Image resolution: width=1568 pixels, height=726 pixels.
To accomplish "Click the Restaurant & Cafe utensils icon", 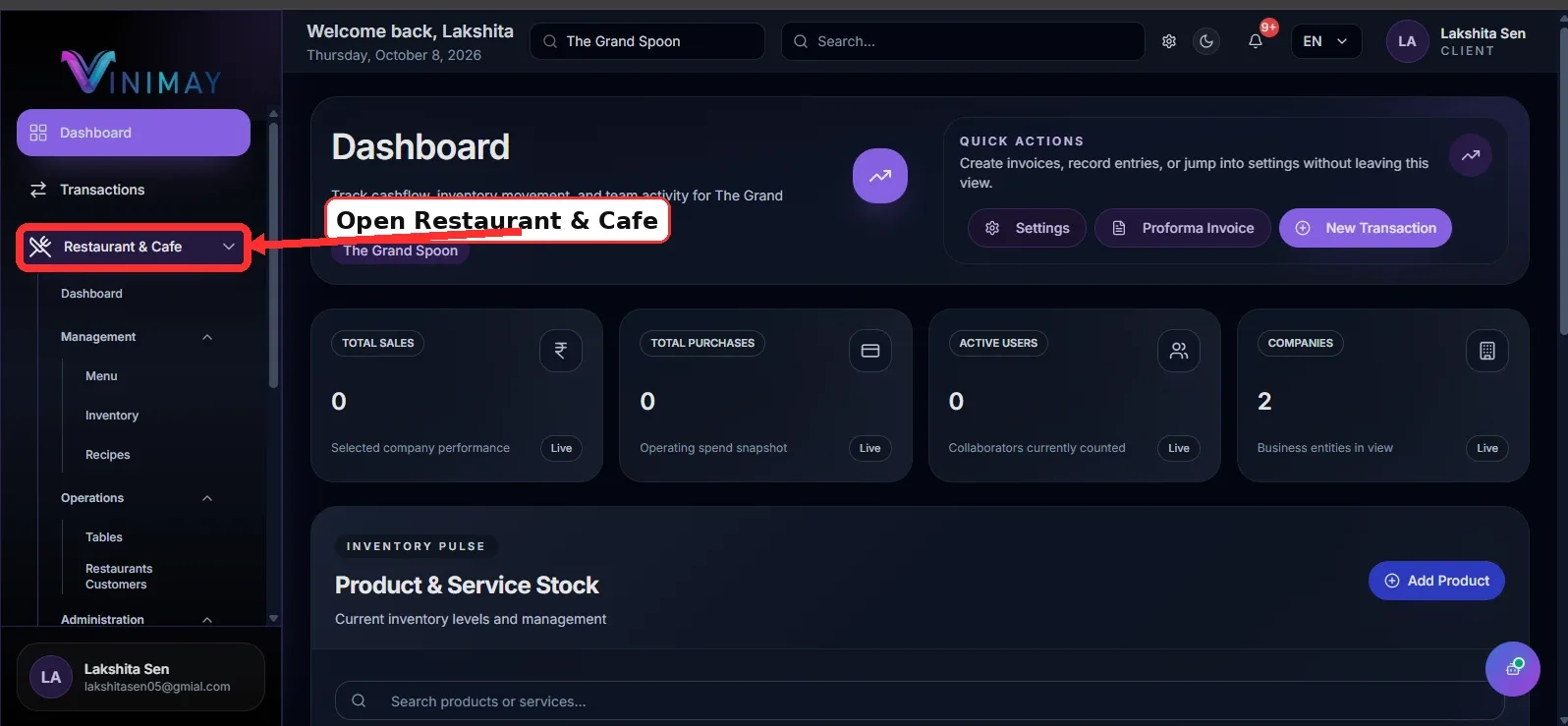I will coord(40,247).
